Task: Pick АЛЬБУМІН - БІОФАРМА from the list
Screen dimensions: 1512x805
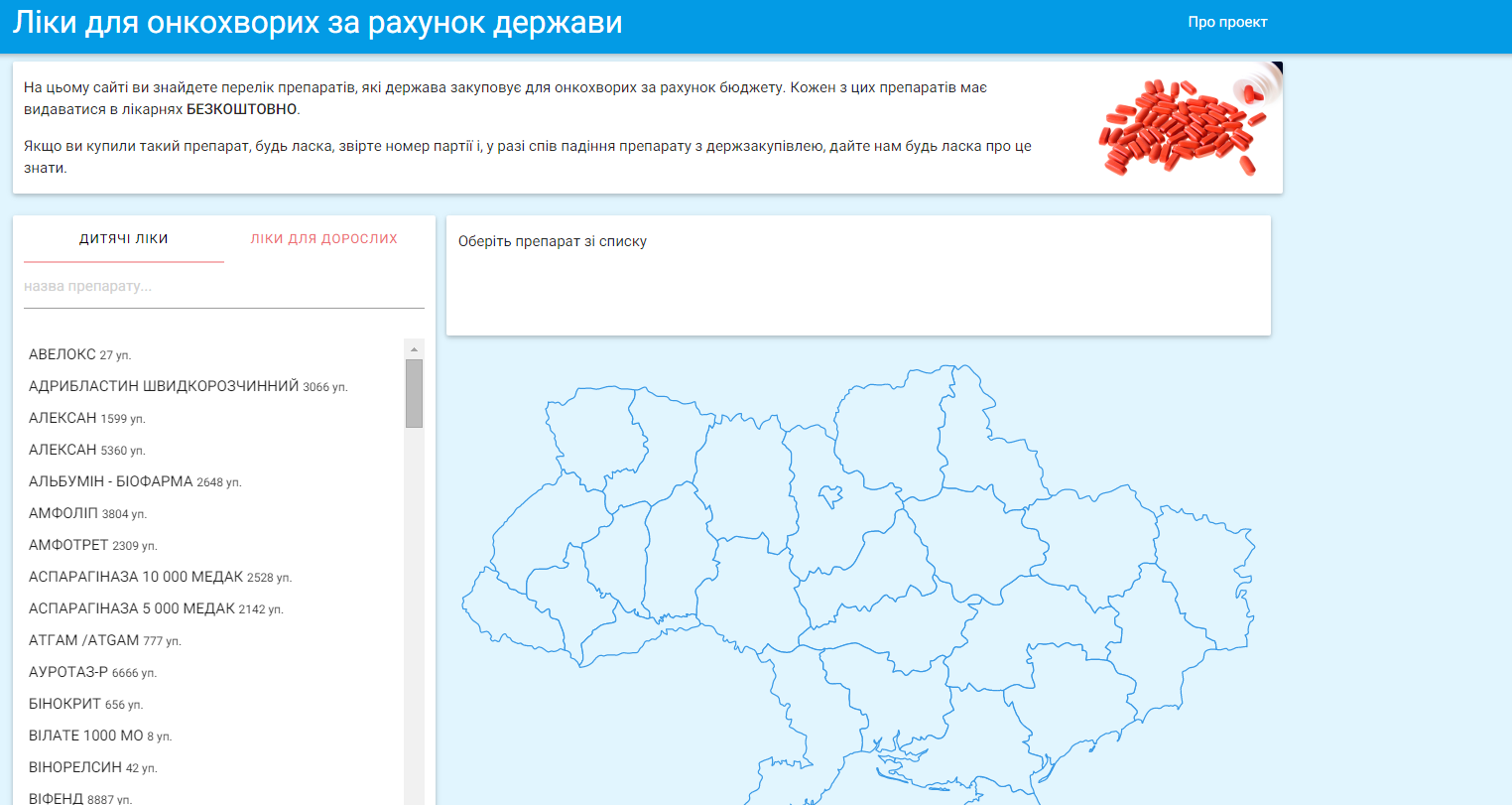Action: tap(135, 481)
